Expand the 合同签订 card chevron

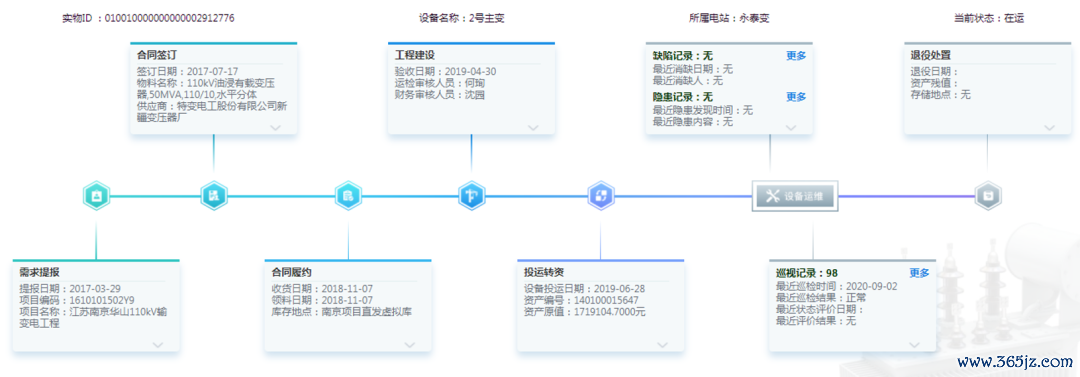275,128
